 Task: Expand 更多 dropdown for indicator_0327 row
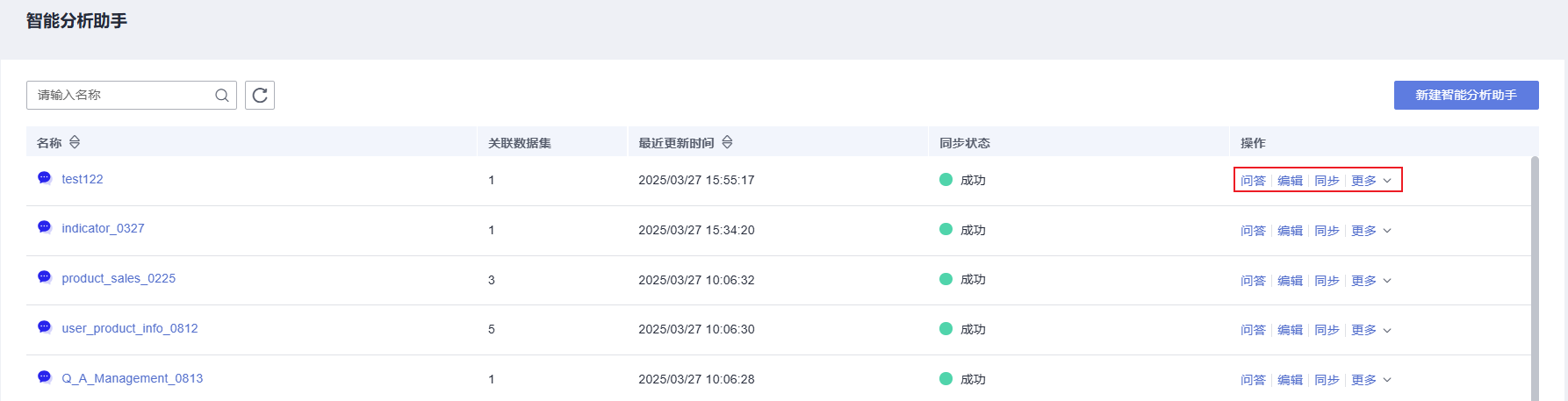[1371, 231]
